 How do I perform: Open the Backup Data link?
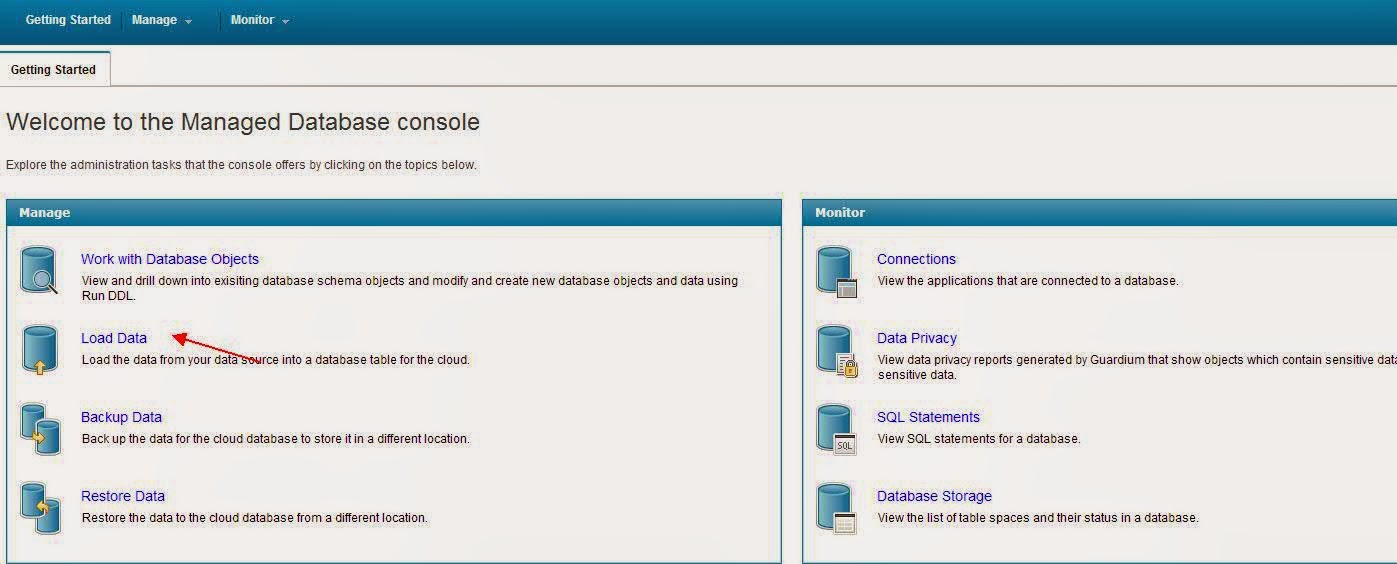(121, 417)
